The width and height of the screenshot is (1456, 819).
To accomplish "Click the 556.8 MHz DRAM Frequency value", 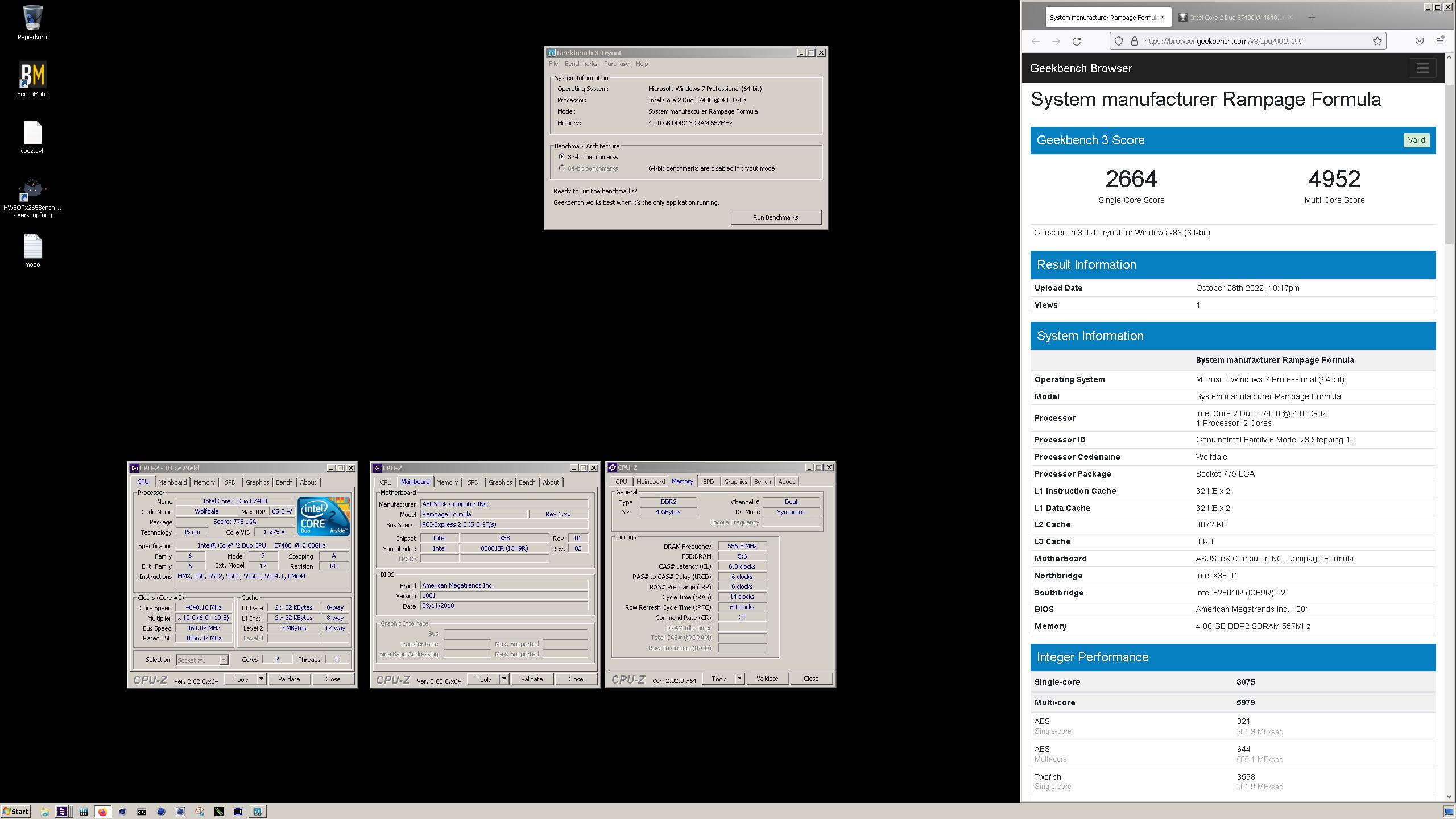I will click(742, 546).
